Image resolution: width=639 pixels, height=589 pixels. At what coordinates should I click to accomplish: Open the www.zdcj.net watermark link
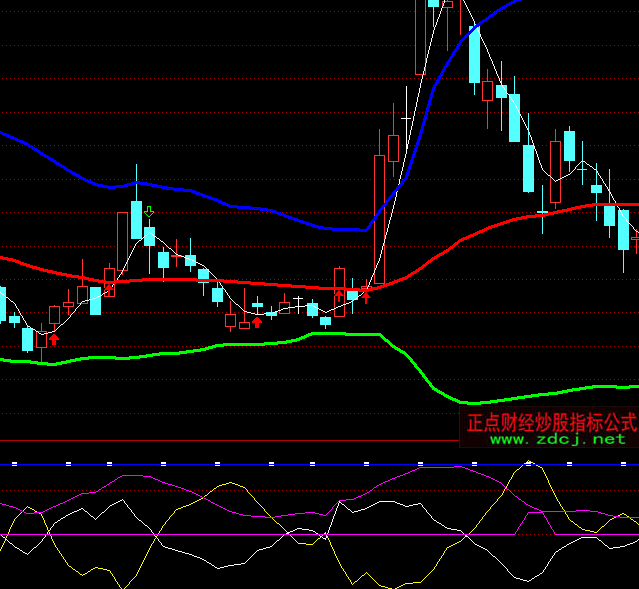tap(556, 439)
